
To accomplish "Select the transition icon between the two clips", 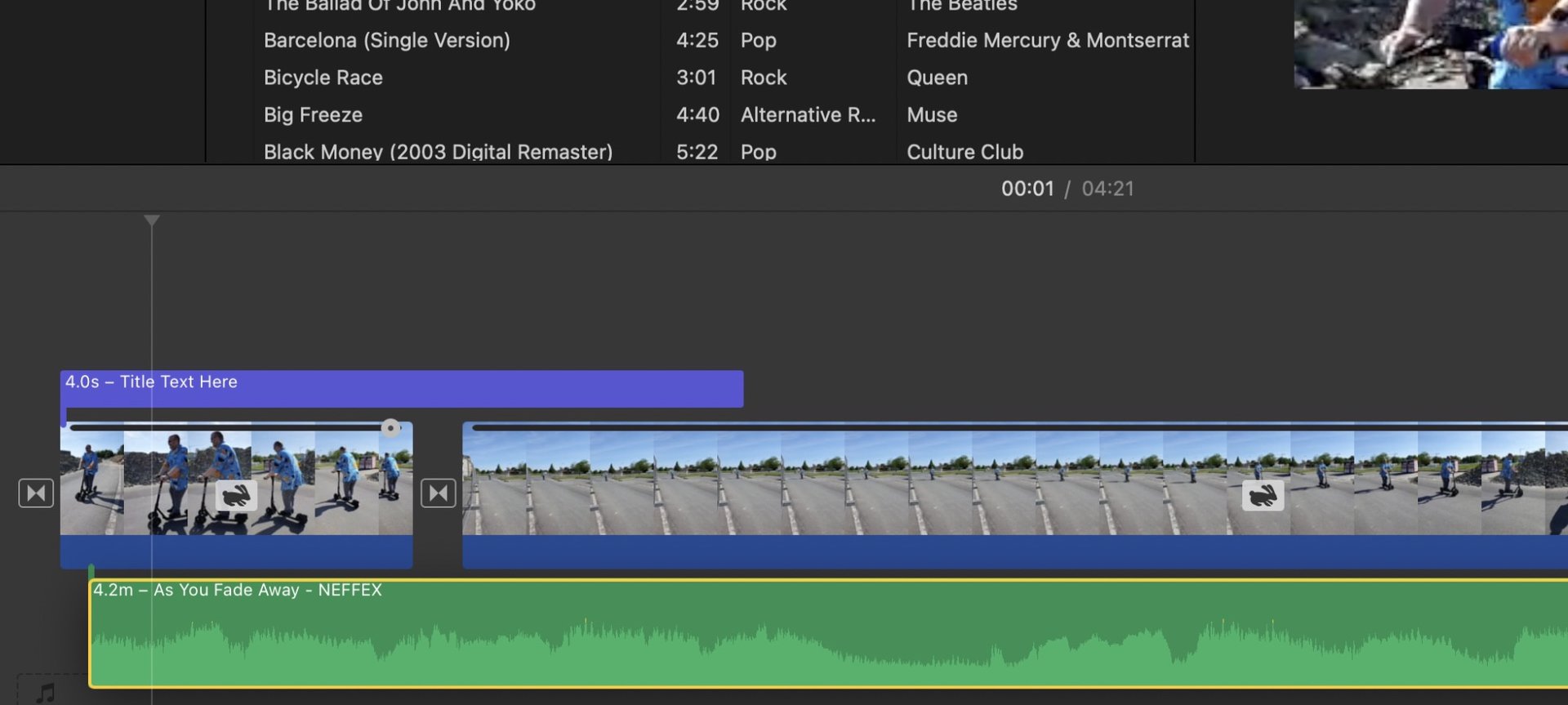I will [439, 493].
